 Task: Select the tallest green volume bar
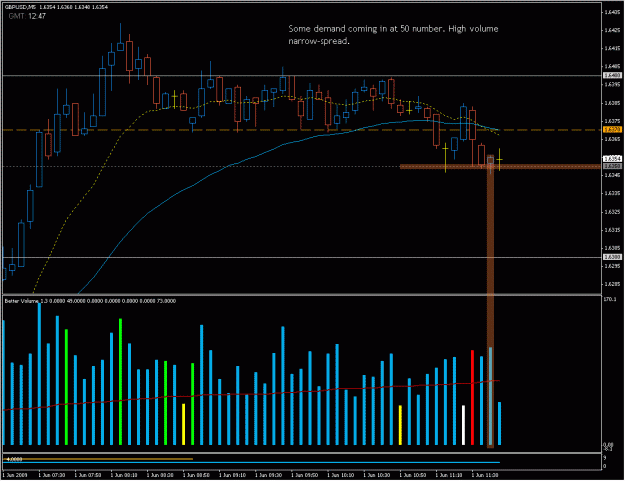[120, 382]
